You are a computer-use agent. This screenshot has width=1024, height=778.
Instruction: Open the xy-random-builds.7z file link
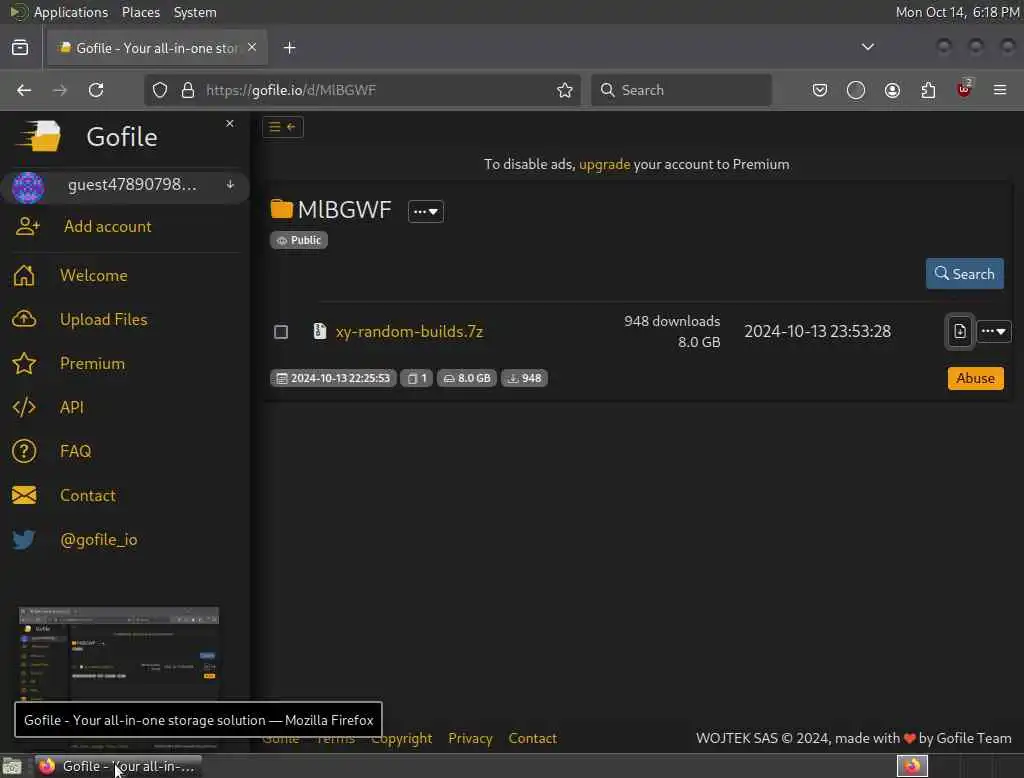[409, 331]
